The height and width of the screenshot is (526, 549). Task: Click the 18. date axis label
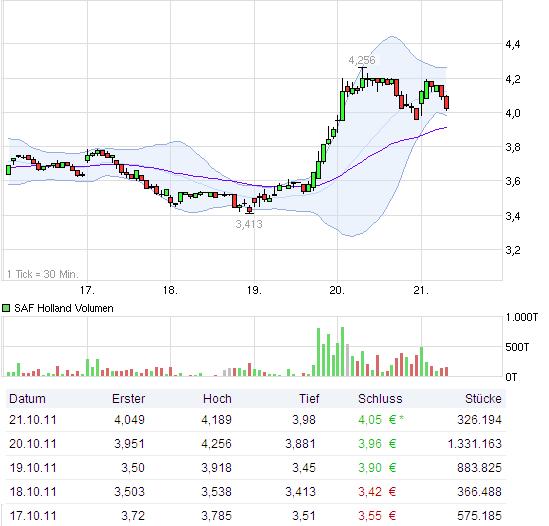pos(171,290)
